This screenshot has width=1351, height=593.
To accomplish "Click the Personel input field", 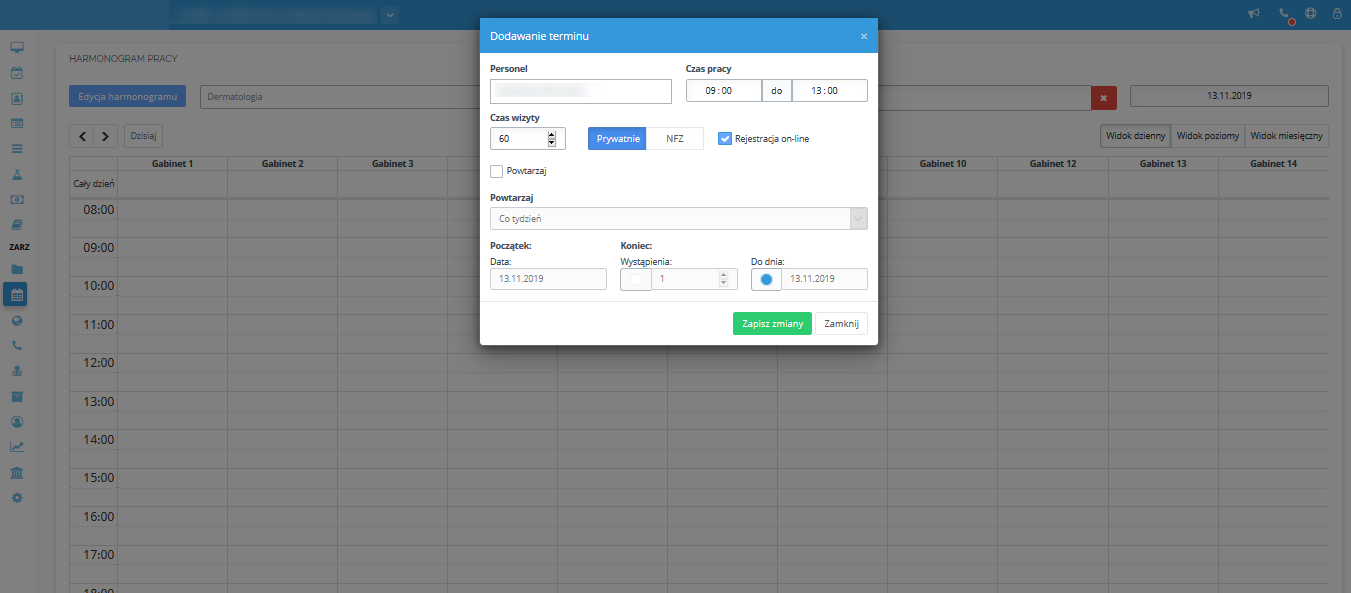I will tap(580, 91).
